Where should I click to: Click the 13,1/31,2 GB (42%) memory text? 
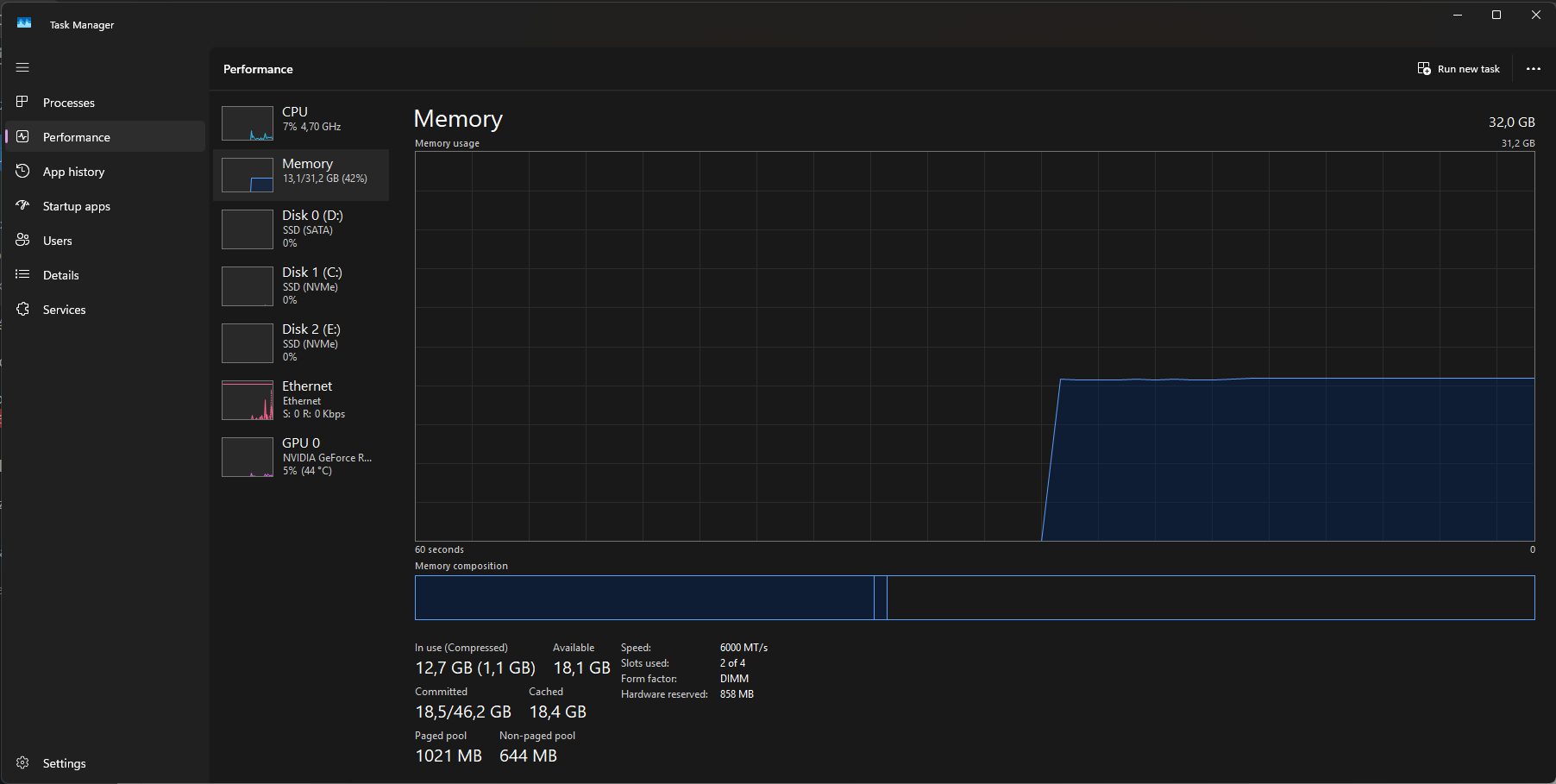(x=325, y=179)
